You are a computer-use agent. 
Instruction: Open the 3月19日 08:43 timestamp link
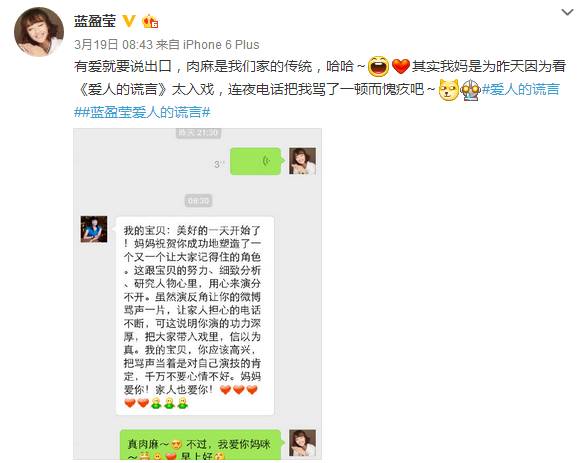tap(113, 45)
